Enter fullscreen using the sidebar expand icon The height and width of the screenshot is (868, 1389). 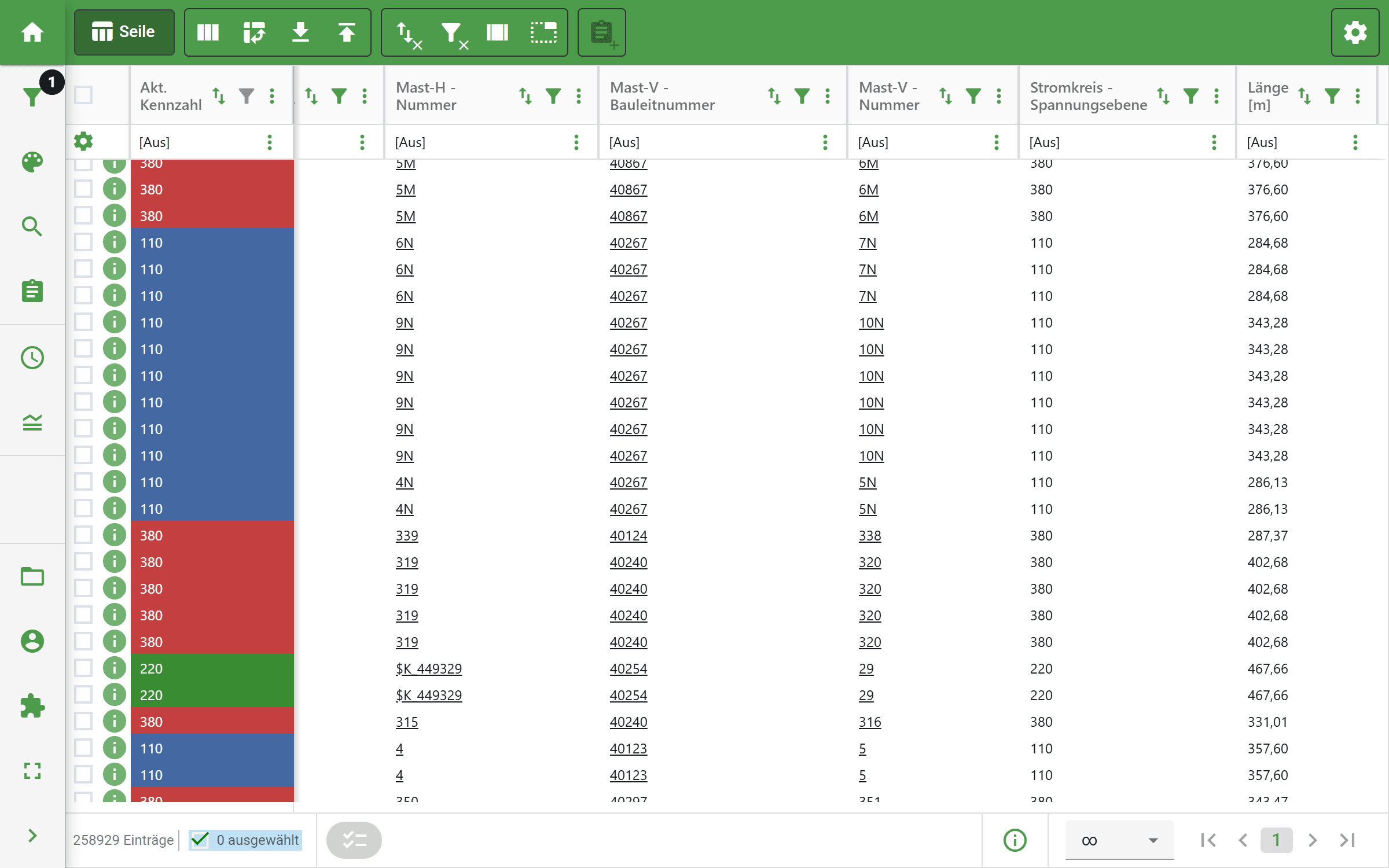pyautogui.click(x=32, y=772)
